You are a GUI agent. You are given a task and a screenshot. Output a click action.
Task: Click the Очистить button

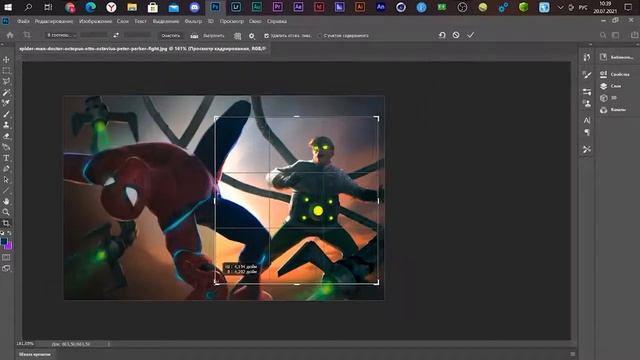click(x=171, y=36)
